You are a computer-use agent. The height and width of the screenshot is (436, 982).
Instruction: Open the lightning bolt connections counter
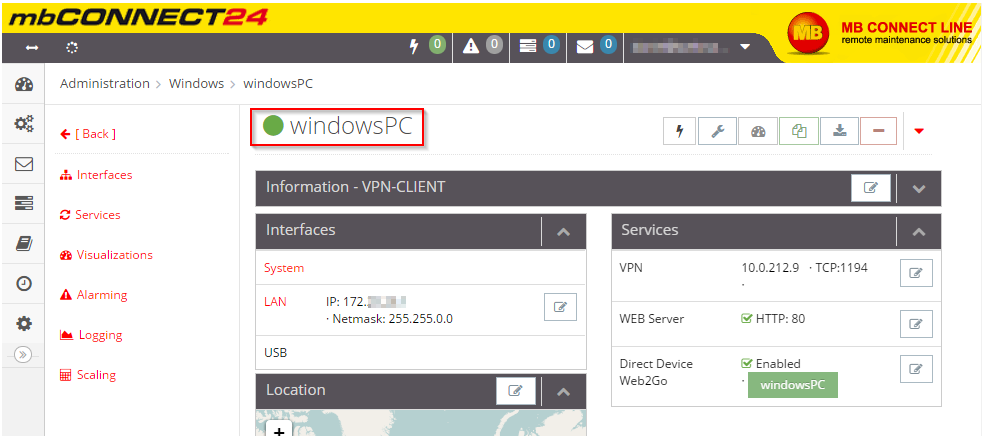coord(428,46)
